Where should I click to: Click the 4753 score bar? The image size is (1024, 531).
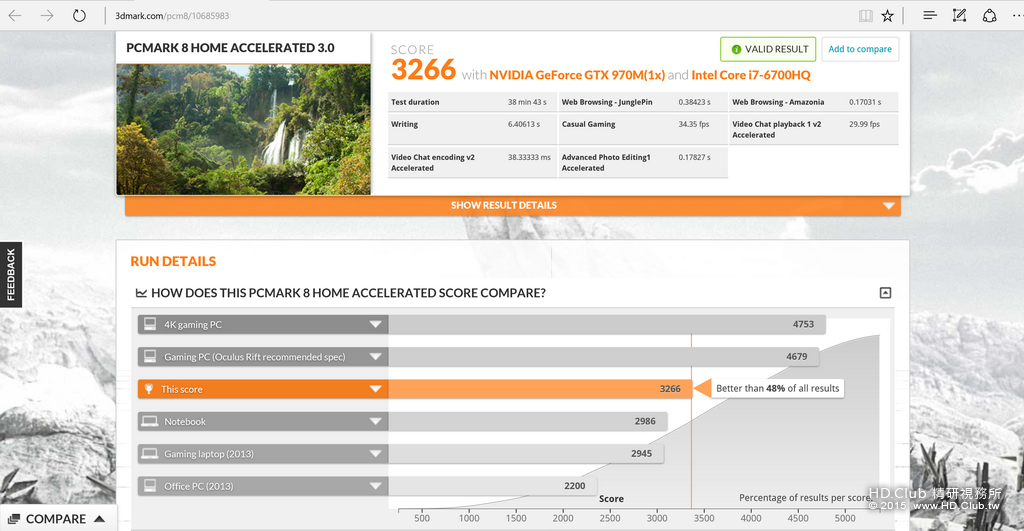(x=607, y=325)
